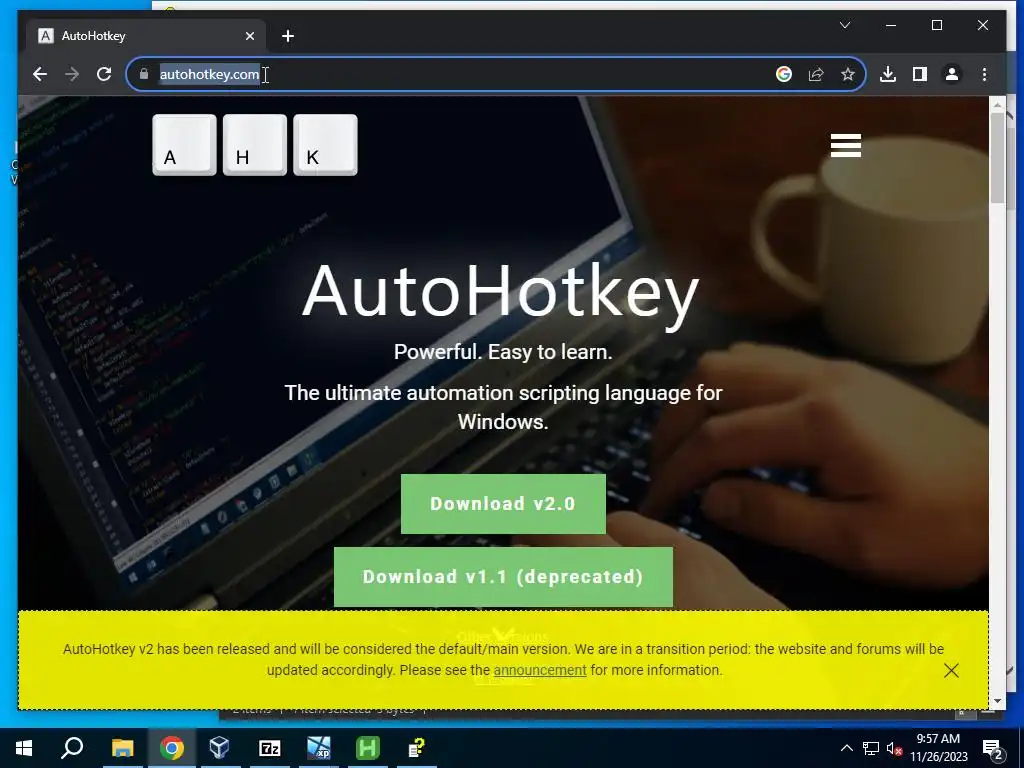Open the question-mark installer taskbar icon

pyautogui.click(x=417, y=748)
